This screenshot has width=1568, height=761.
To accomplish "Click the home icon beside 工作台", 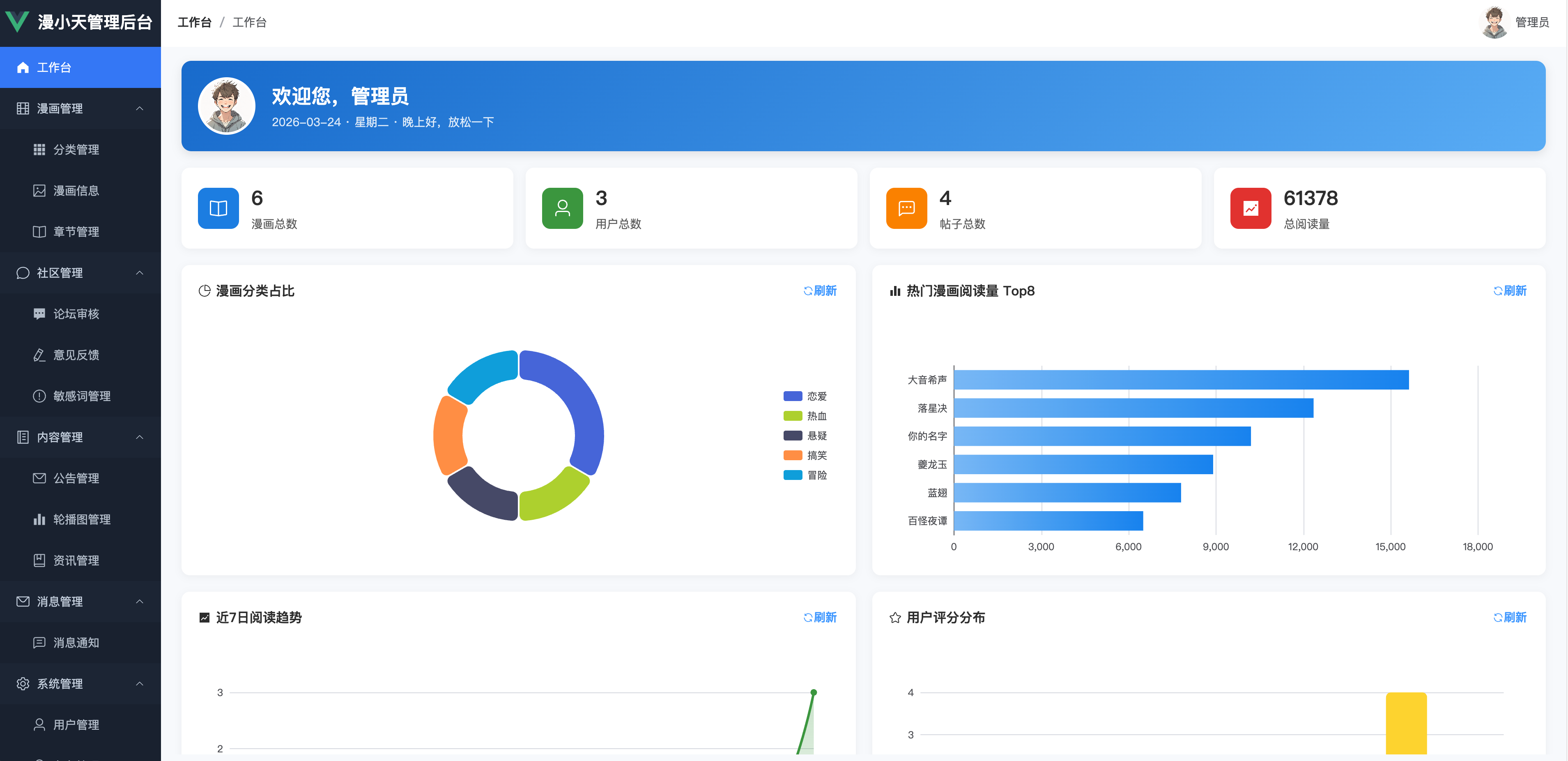I will (23, 67).
